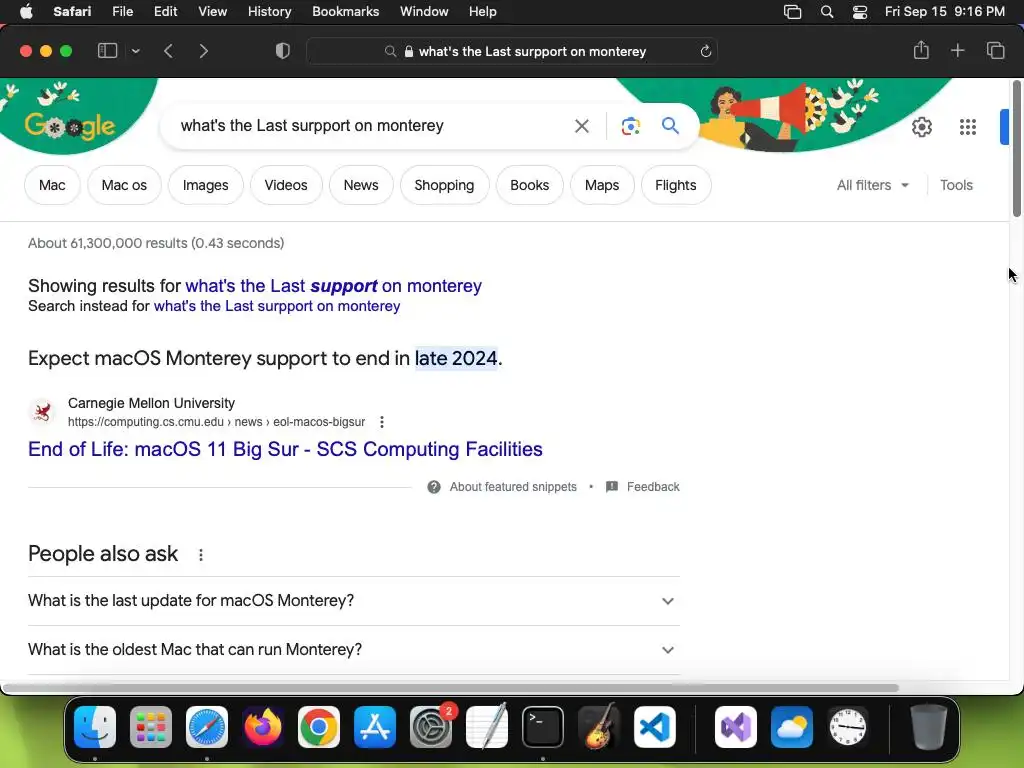Open the All filters dropdown
This screenshot has width=1024, height=768.
(873, 185)
